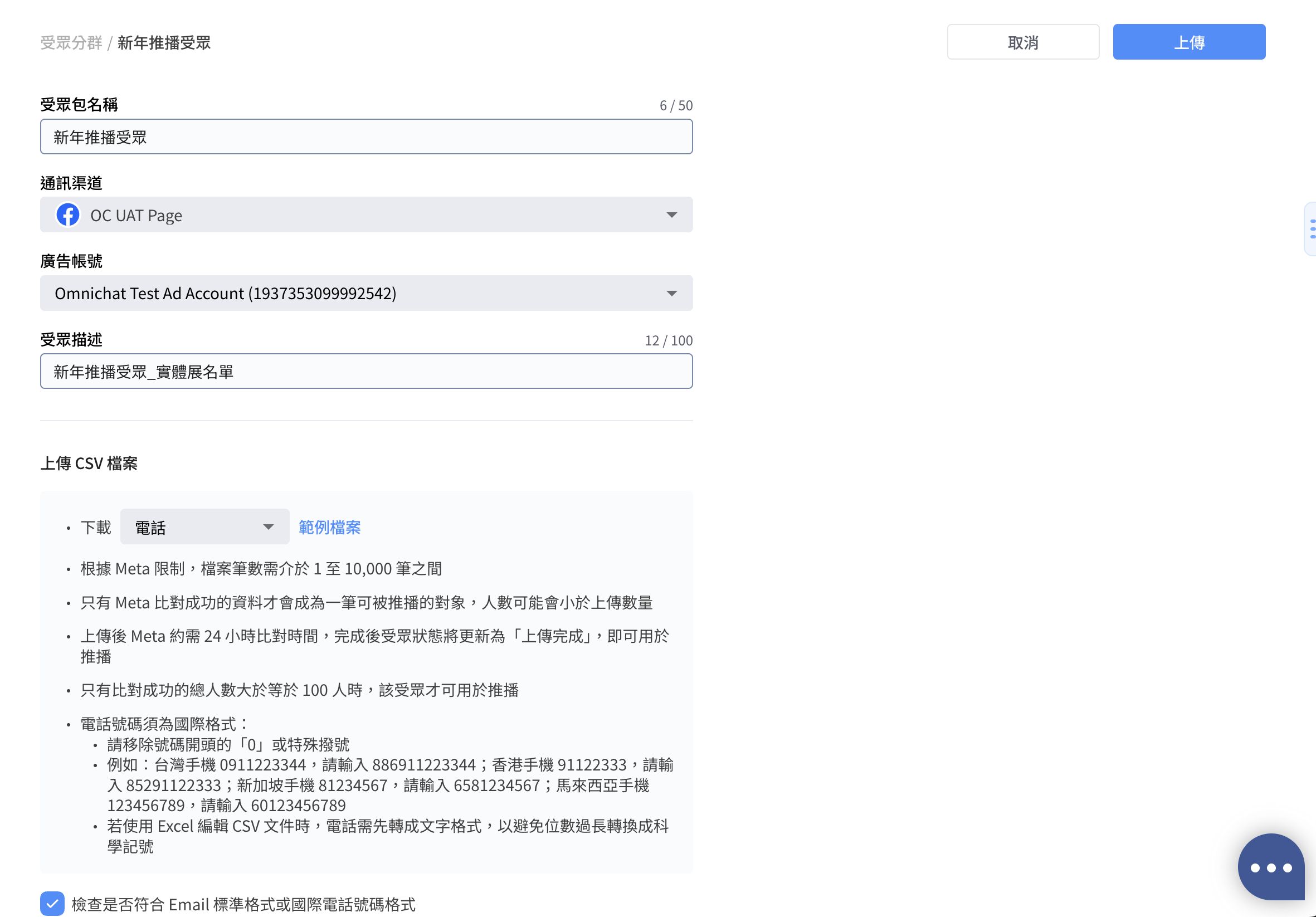Expand the 電話 sample type dropdown arrow
Screen dimensions: 1316x917
click(267, 526)
